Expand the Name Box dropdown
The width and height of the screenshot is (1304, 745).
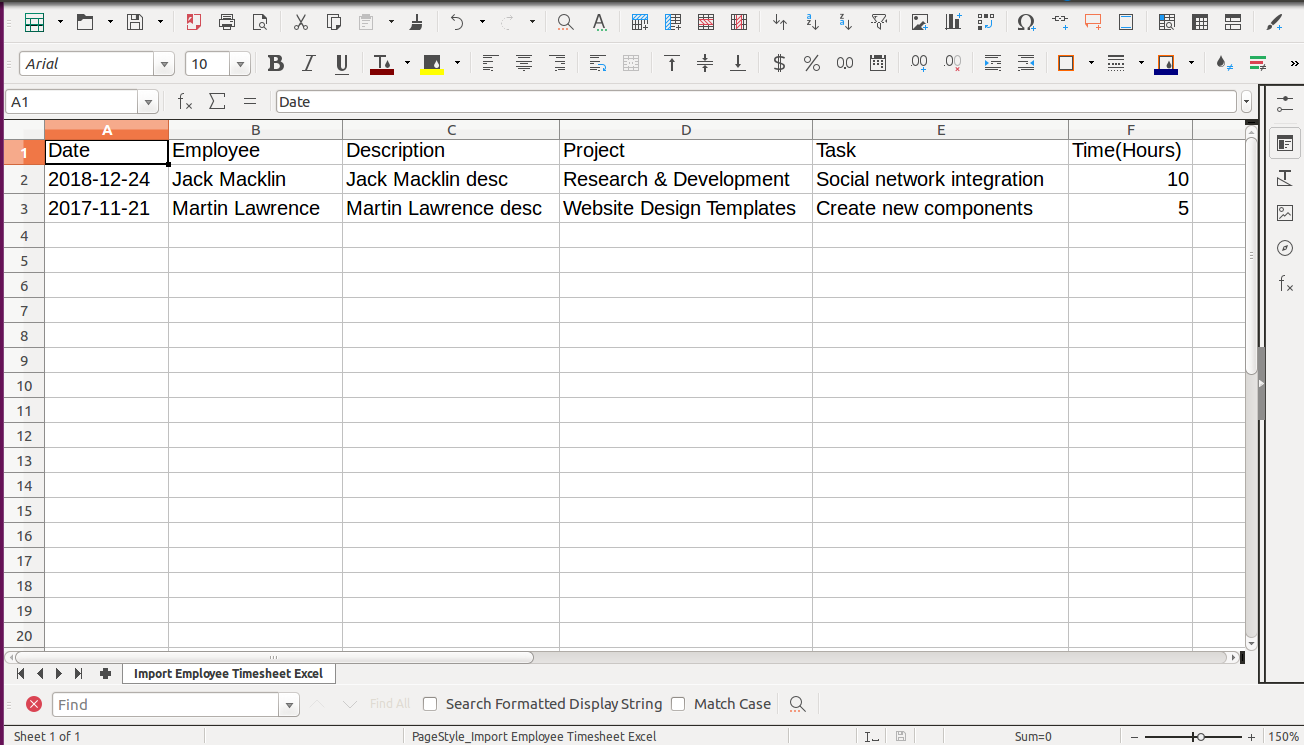coord(149,102)
